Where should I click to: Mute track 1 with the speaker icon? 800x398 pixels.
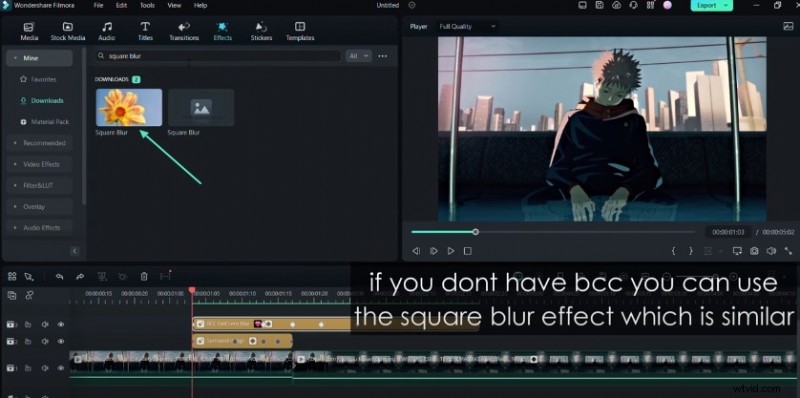click(x=44, y=368)
